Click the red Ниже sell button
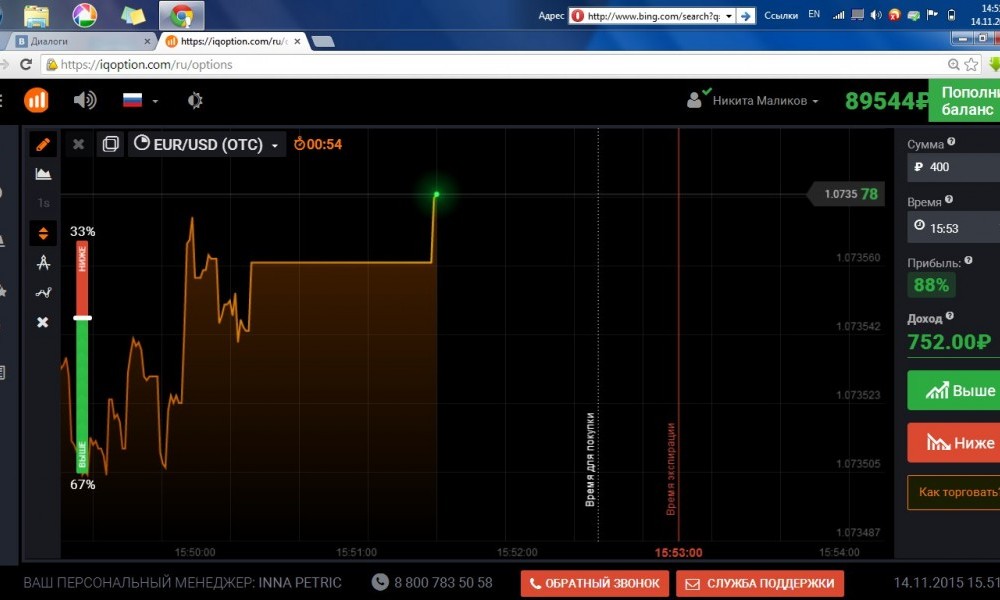The width and height of the screenshot is (1000, 600). [954, 442]
